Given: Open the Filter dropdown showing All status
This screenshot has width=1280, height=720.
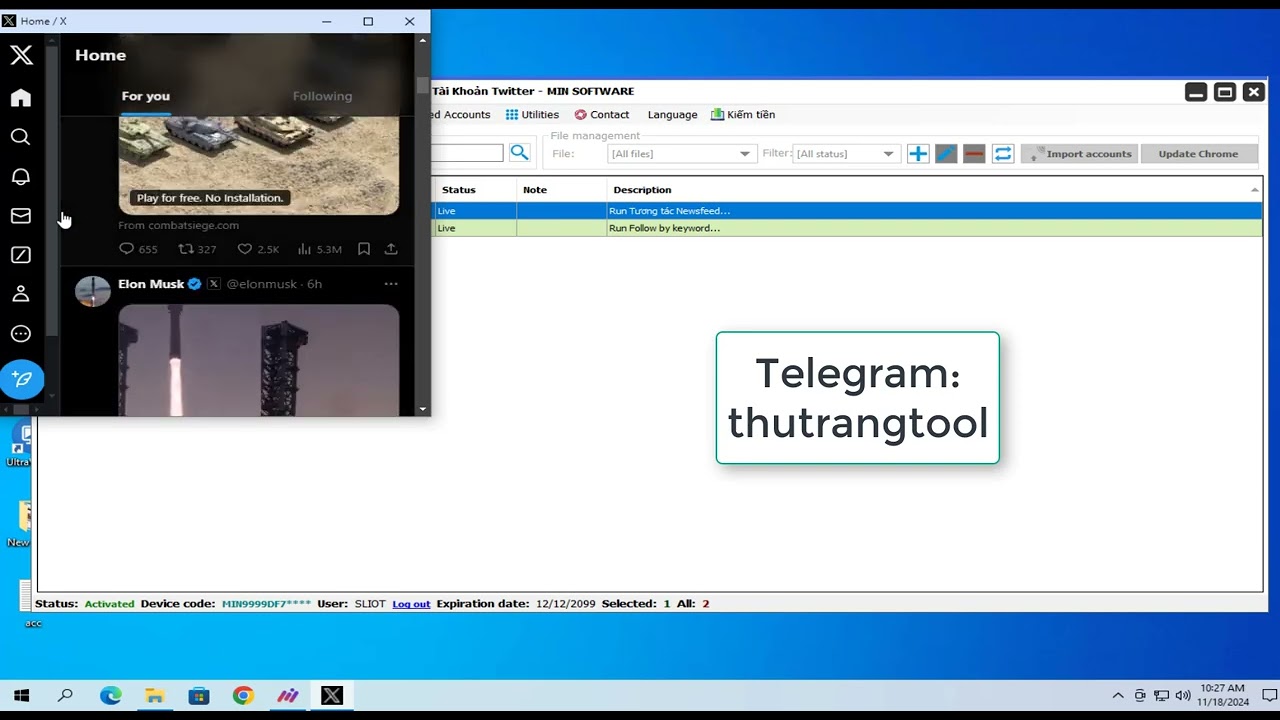Looking at the screenshot, I should (845, 154).
